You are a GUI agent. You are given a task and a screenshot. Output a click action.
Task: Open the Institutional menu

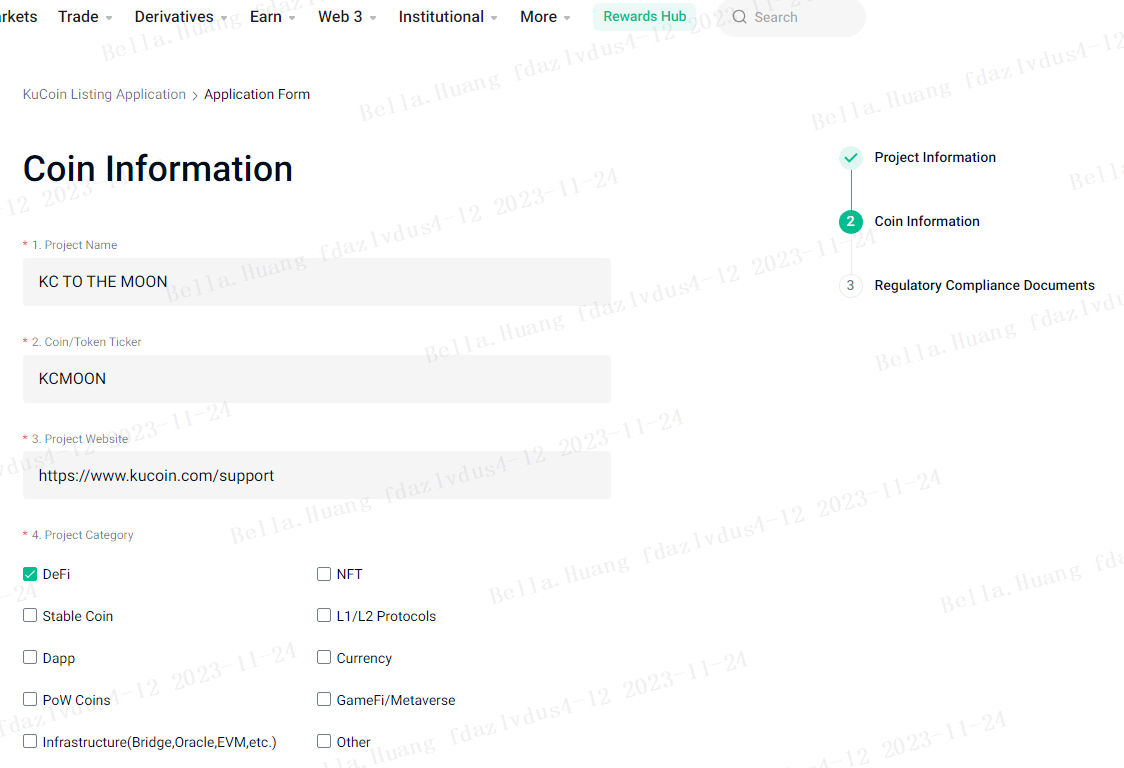(x=441, y=16)
